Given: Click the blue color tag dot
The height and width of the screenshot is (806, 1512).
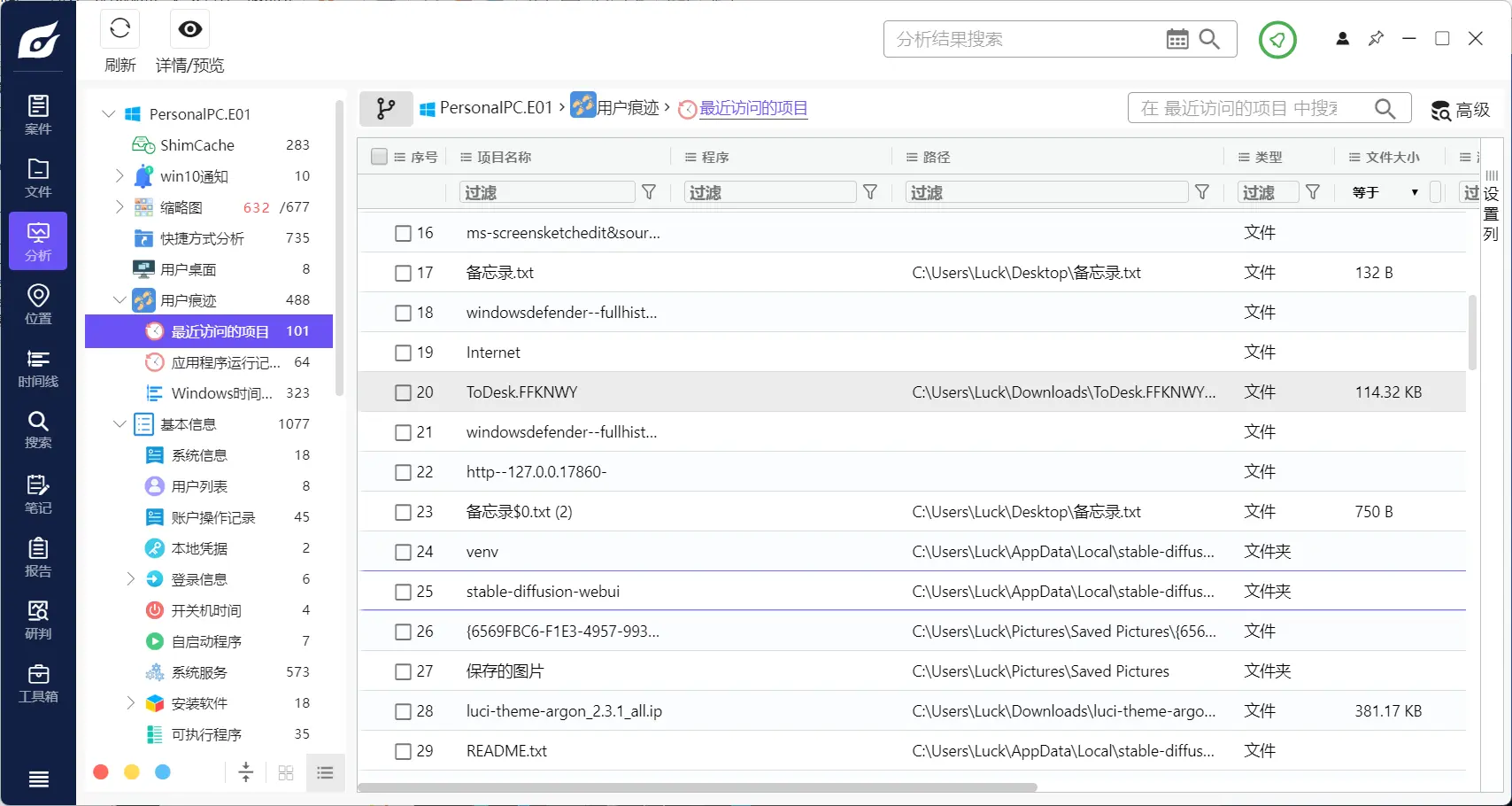Looking at the screenshot, I should pos(163,772).
